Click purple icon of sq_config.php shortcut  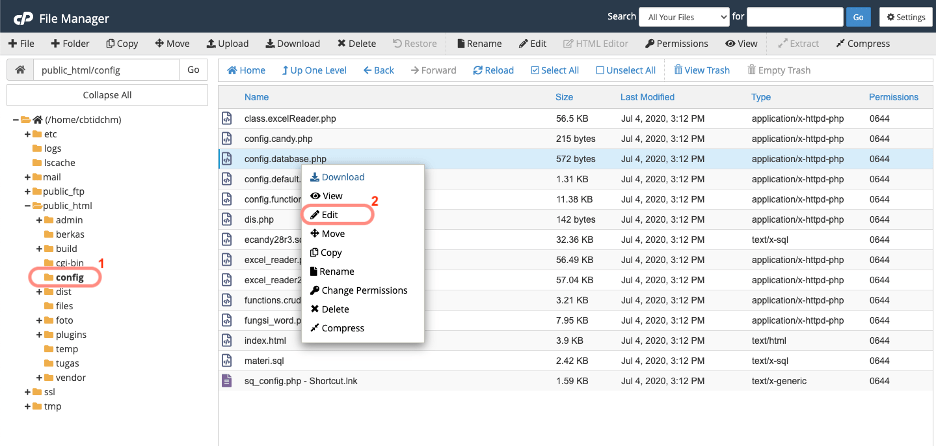pyautogui.click(x=226, y=380)
